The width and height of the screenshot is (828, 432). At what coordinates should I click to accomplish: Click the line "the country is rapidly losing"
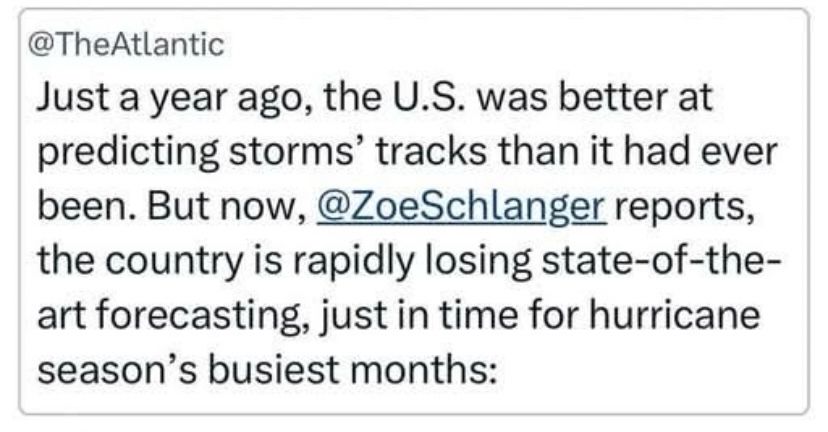[285, 262]
